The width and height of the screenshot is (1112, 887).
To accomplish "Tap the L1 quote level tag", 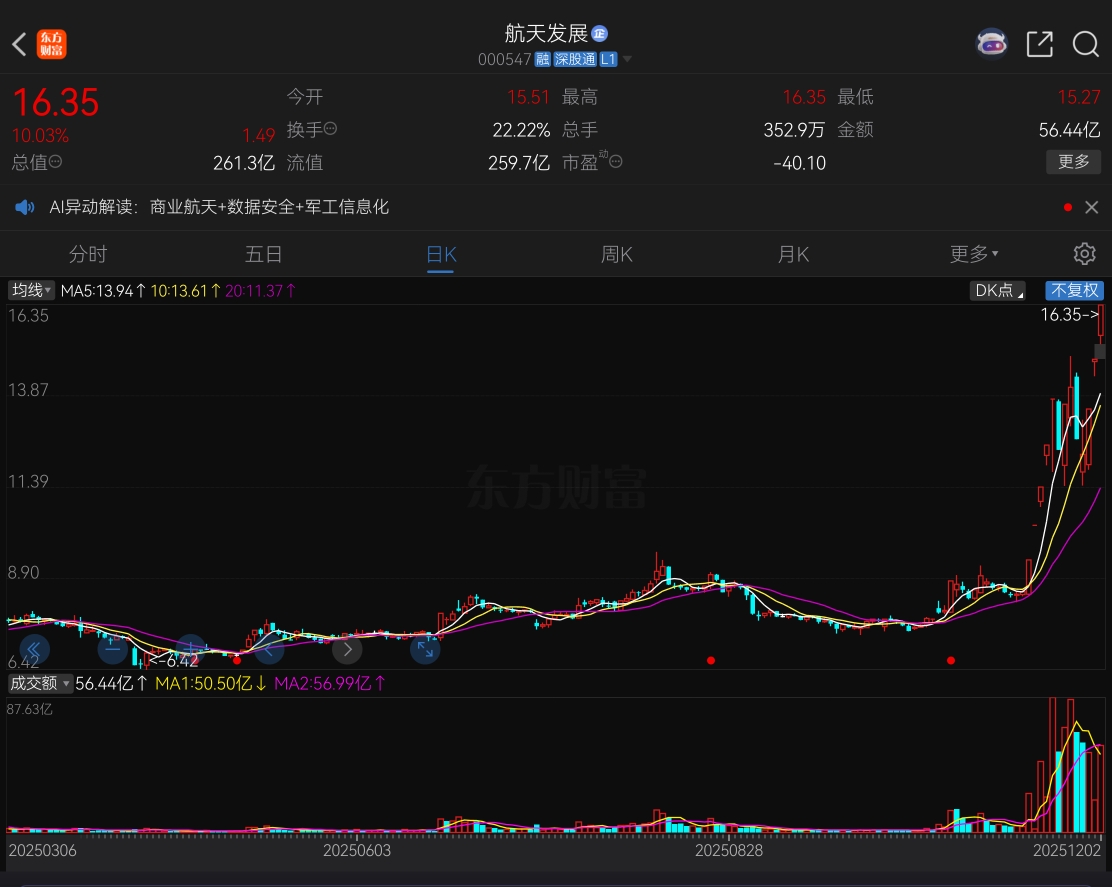I will (x=608, y=60).
